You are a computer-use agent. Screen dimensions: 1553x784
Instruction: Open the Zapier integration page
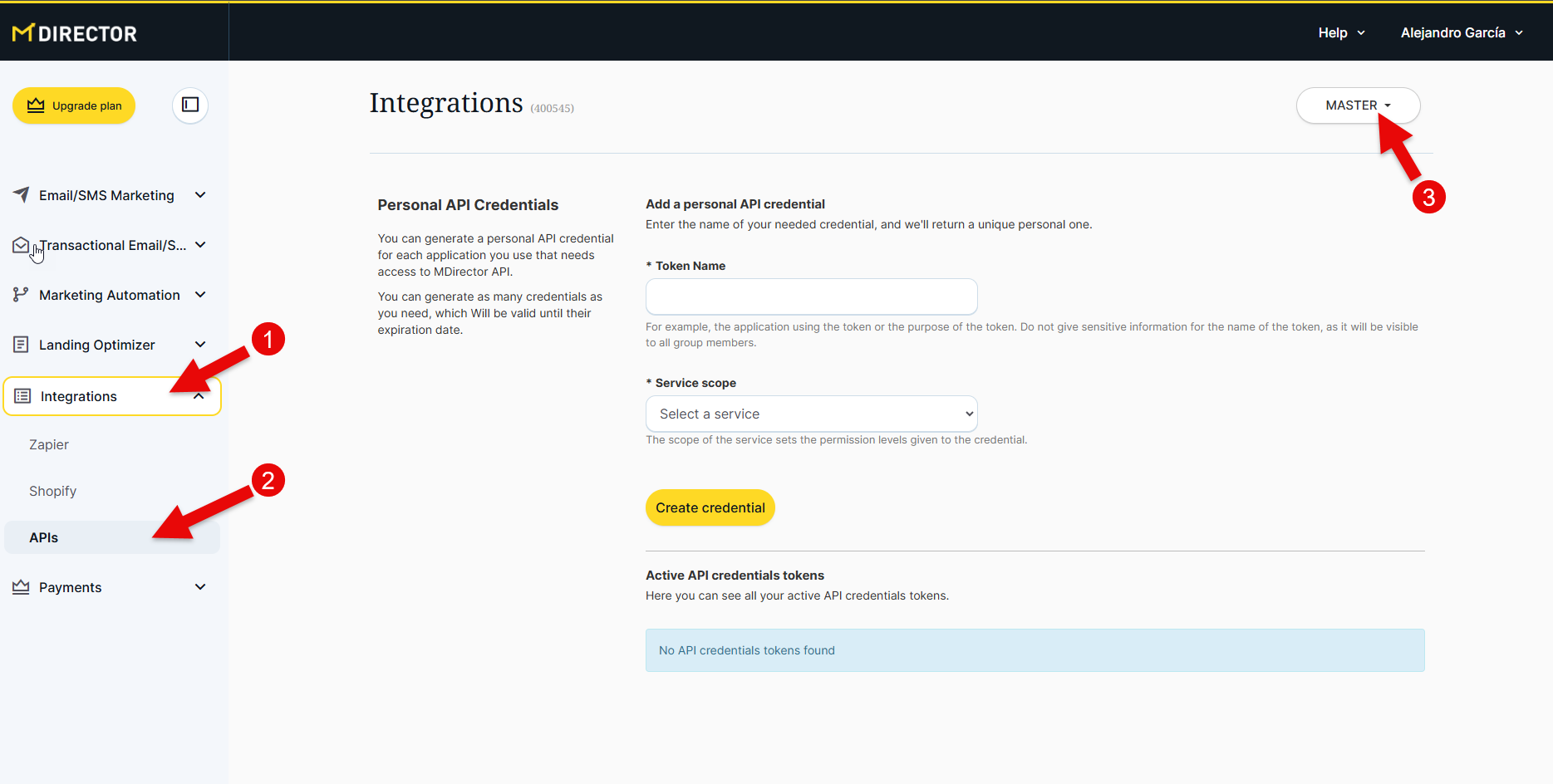49,444
